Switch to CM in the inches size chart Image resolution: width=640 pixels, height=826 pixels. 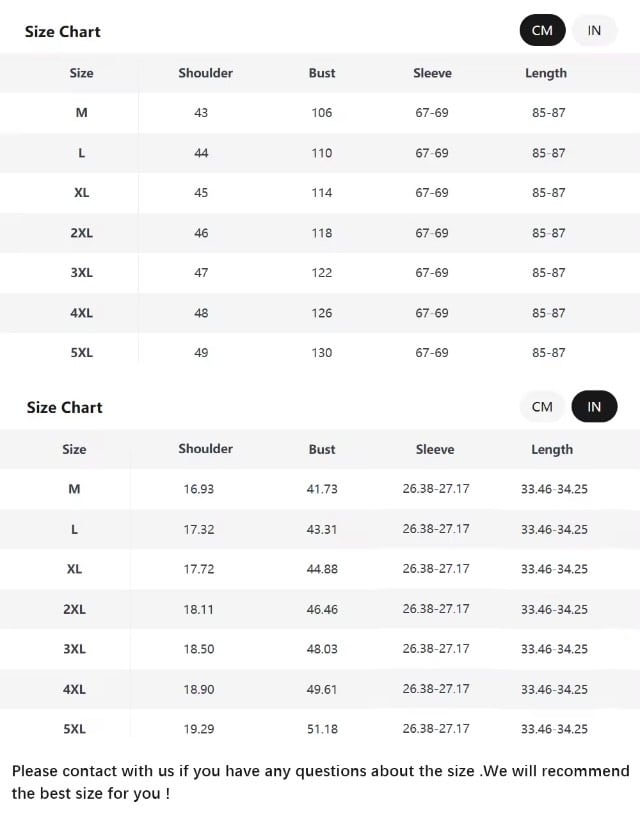pos(542,407)
